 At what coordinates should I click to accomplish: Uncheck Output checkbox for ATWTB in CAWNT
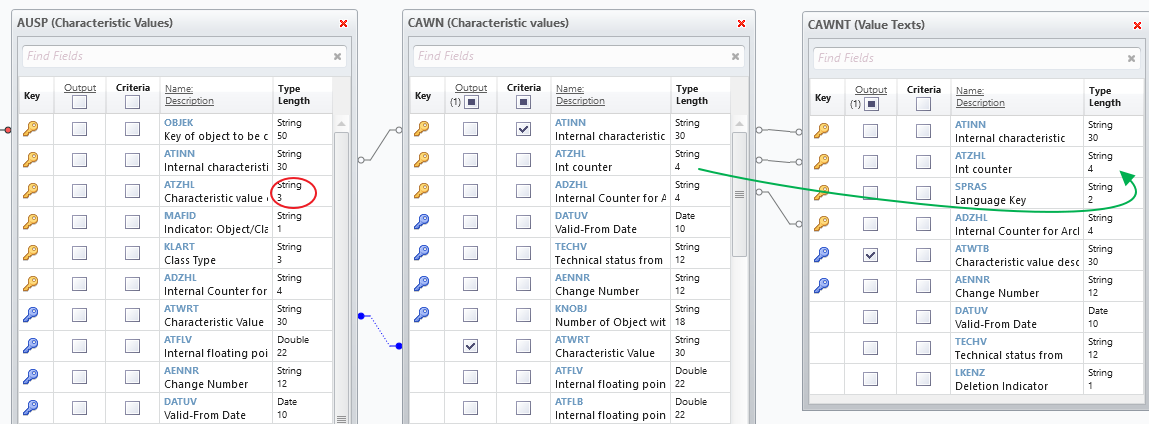871,254
